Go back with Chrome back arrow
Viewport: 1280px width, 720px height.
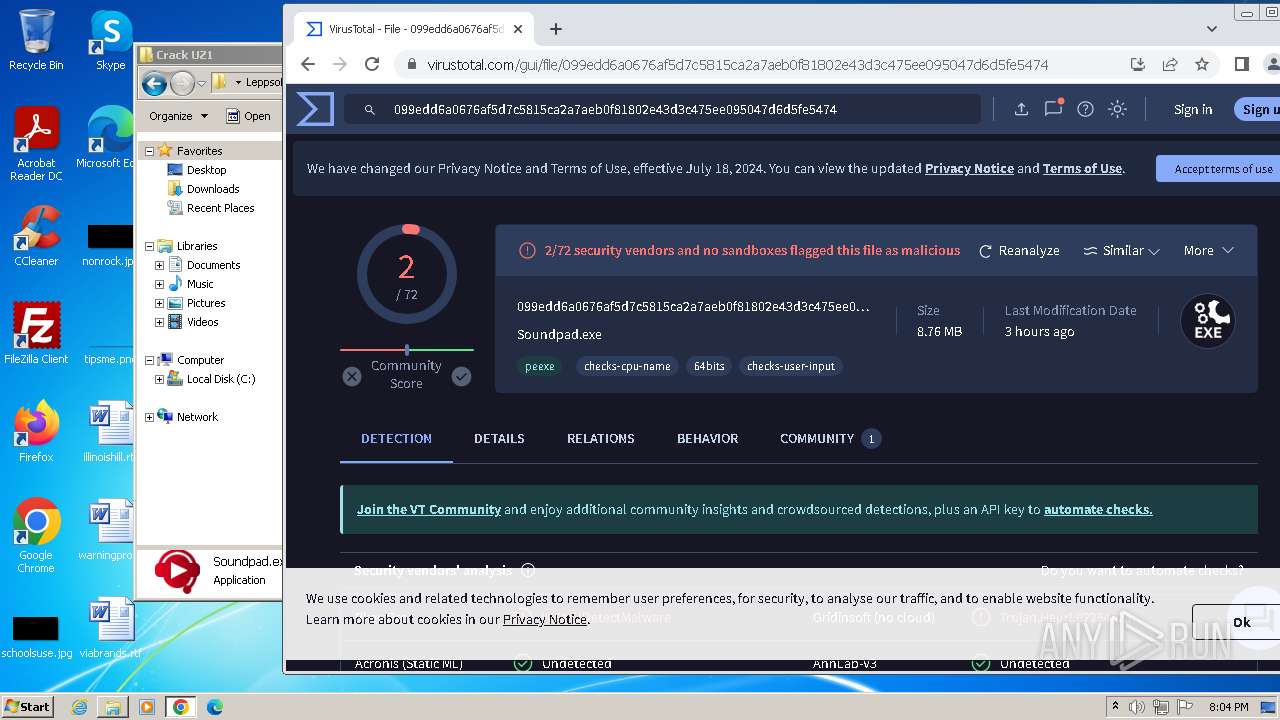[308, 64]
